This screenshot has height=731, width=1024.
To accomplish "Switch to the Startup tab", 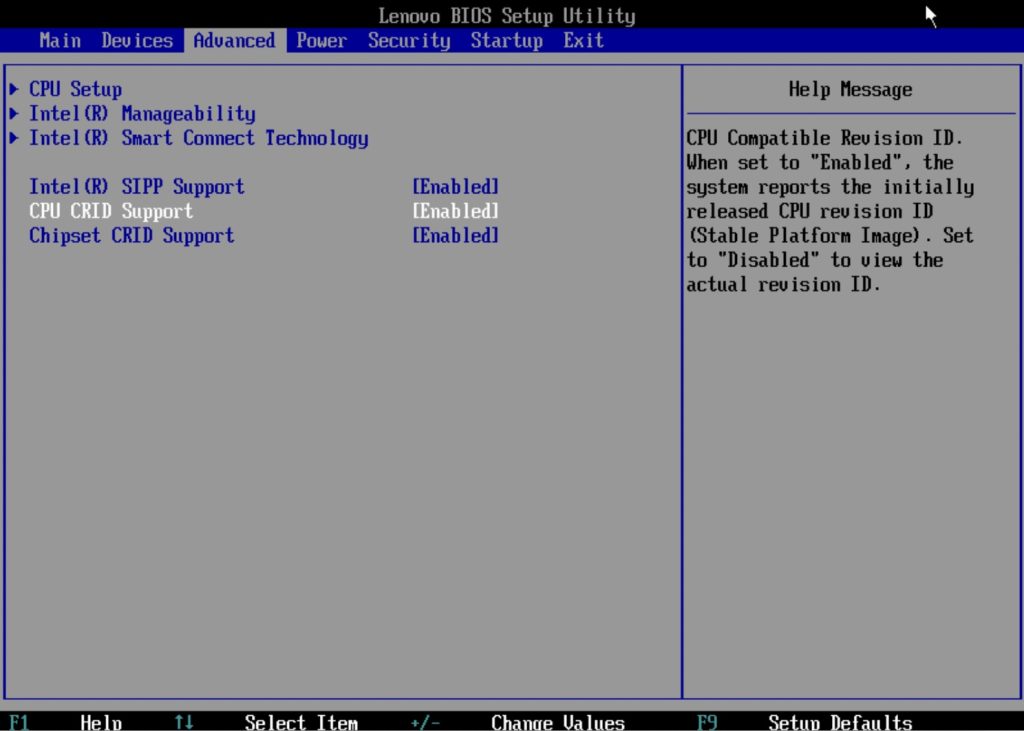I will pos(507,41).
